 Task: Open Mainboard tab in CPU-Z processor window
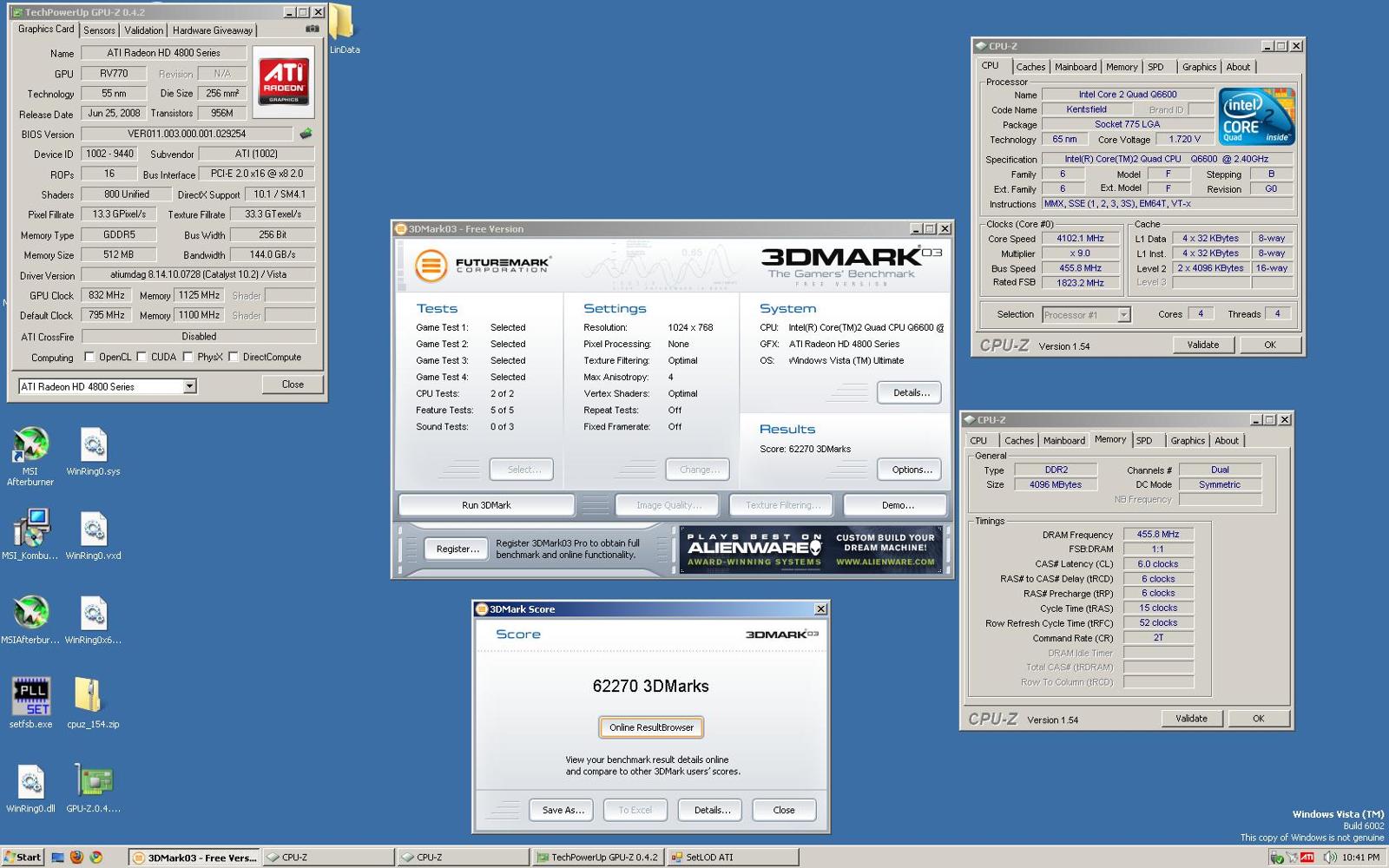click(x=1076, y=67)
